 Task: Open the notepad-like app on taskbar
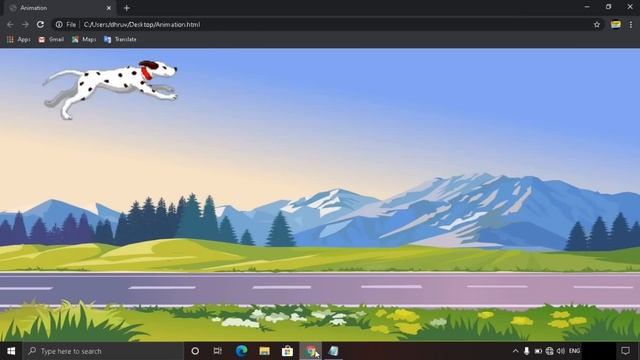pos(333,351)
